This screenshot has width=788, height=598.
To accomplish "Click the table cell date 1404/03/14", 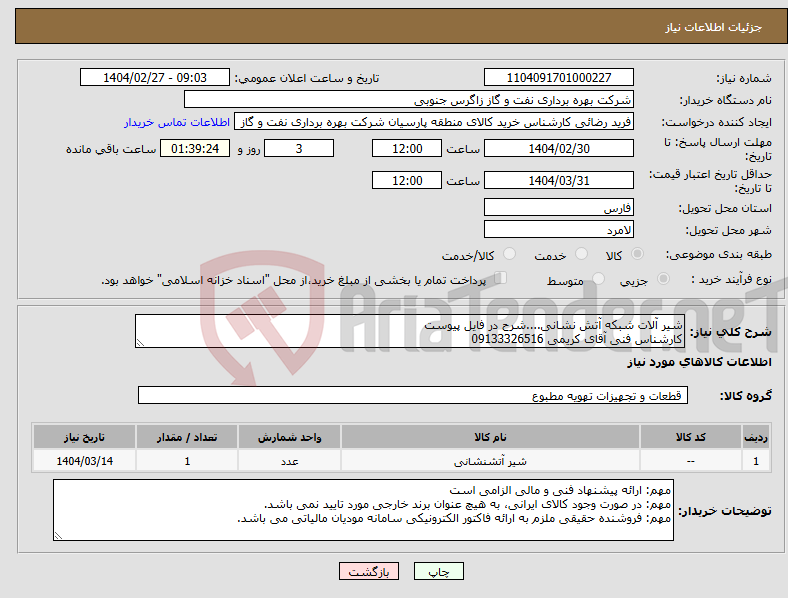I will coord(84,461).
